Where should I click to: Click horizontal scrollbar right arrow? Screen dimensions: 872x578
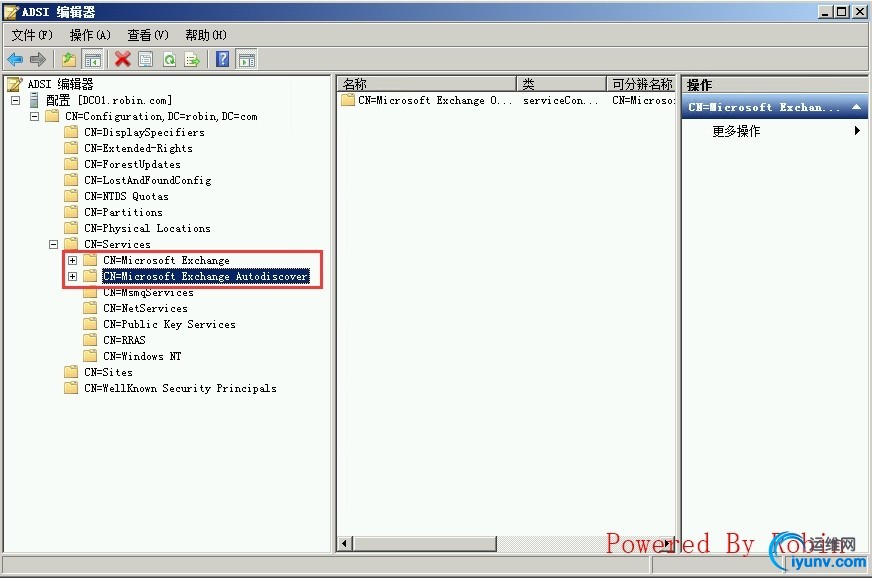click(x=667, y=544)
